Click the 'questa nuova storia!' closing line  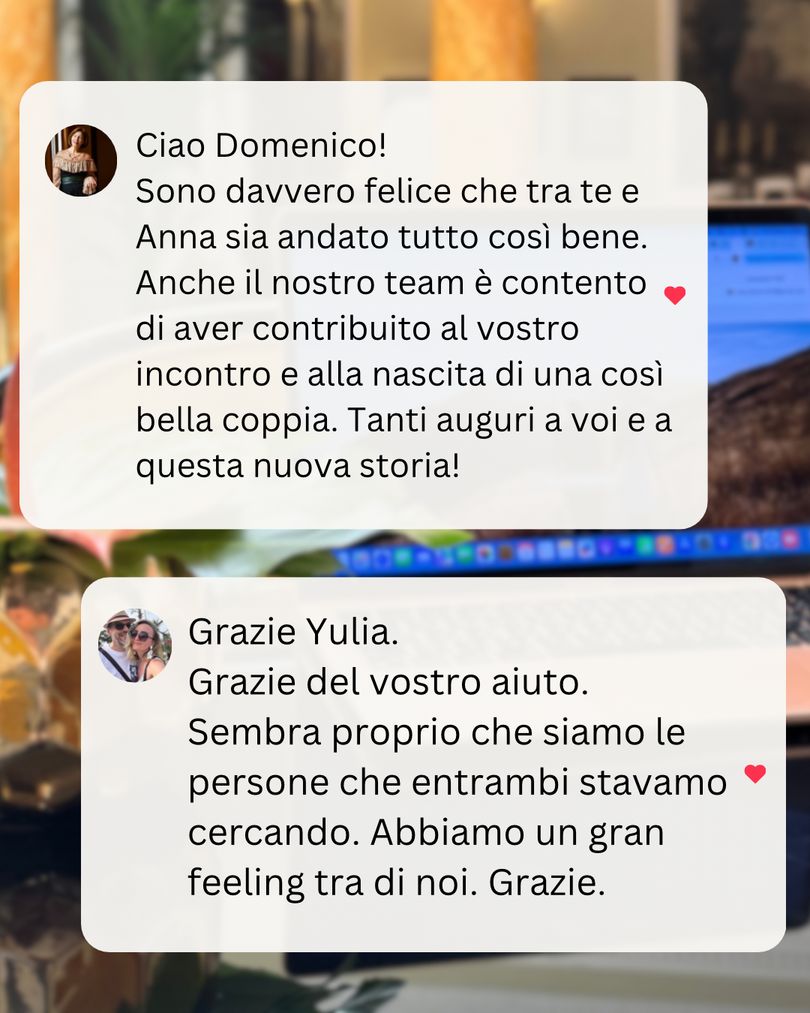(298, 466)
